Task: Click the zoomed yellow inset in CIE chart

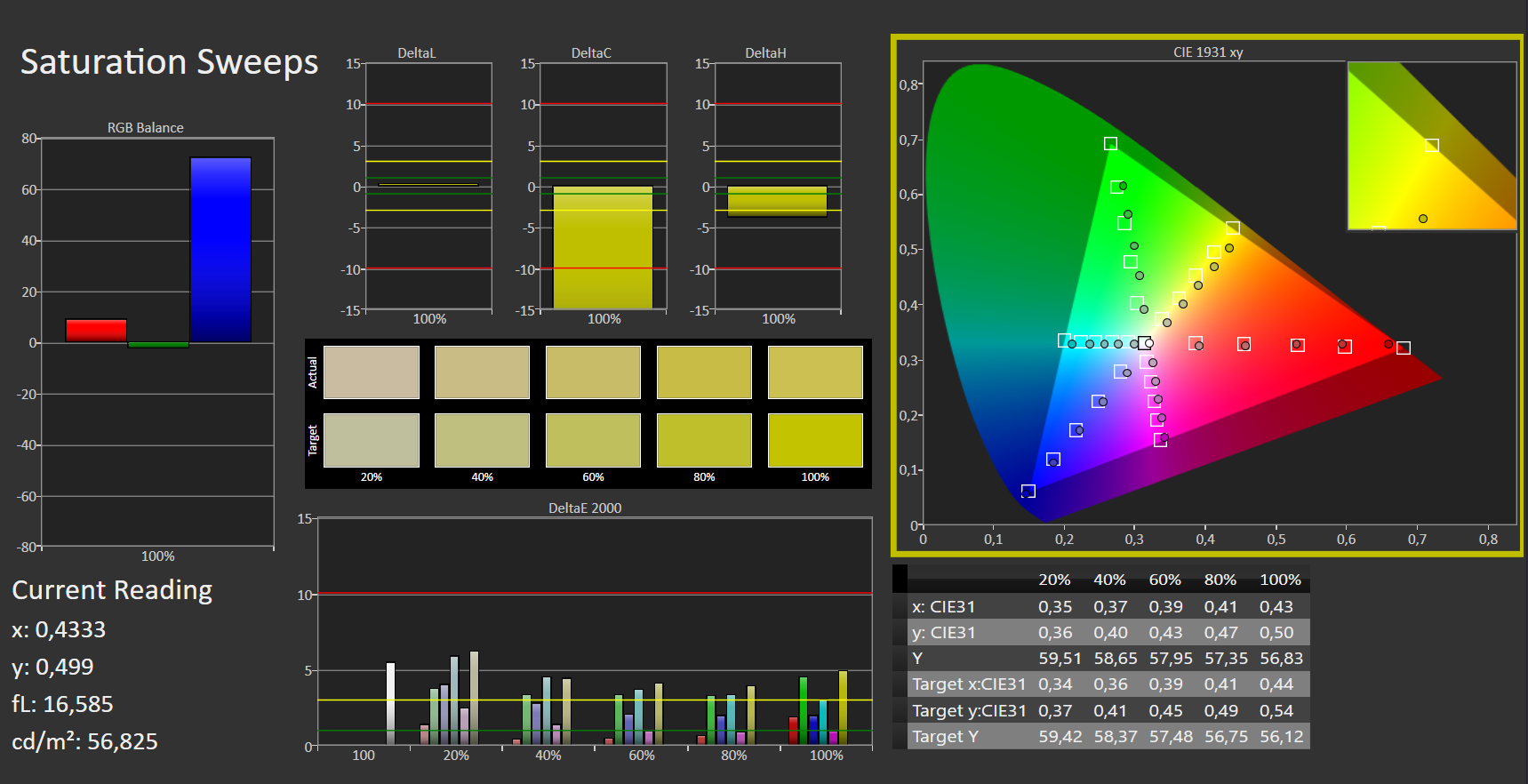Action: click(x=1432, y=146)
